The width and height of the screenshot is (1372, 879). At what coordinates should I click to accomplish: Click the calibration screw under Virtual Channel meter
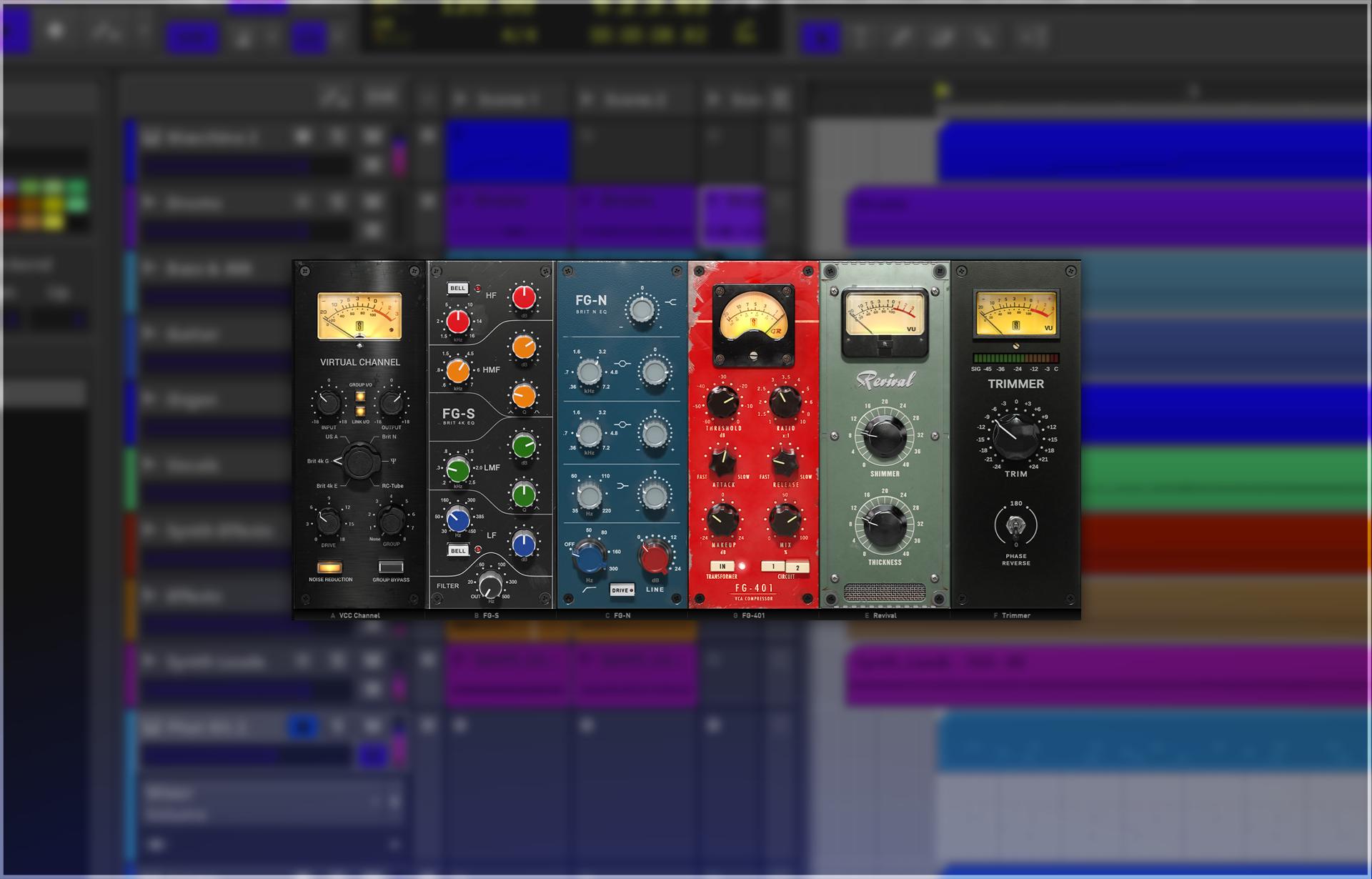[x=359, y=346]
